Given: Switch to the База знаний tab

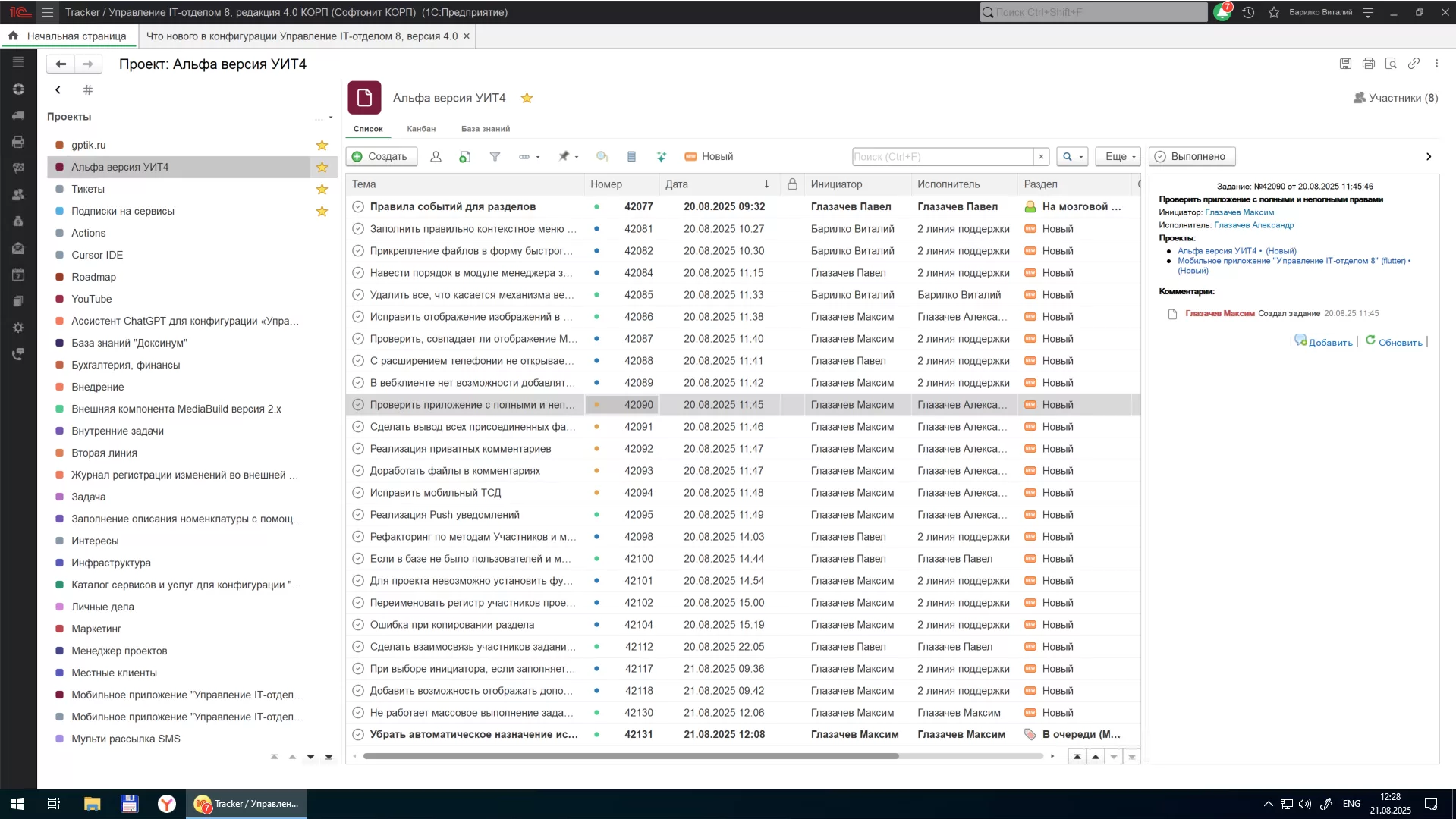Looking at the screenshot, I should 485,129.
